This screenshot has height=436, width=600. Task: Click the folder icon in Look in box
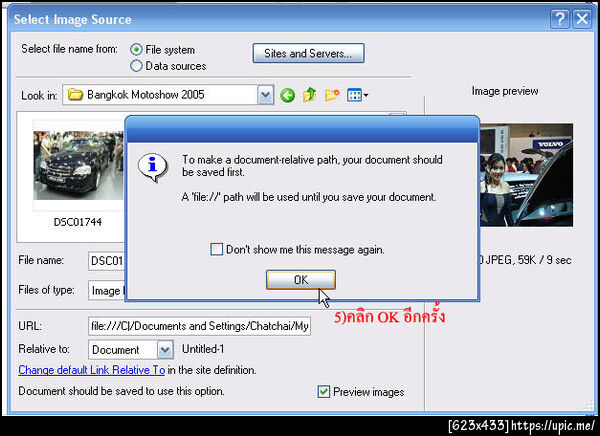coord(75,95)
